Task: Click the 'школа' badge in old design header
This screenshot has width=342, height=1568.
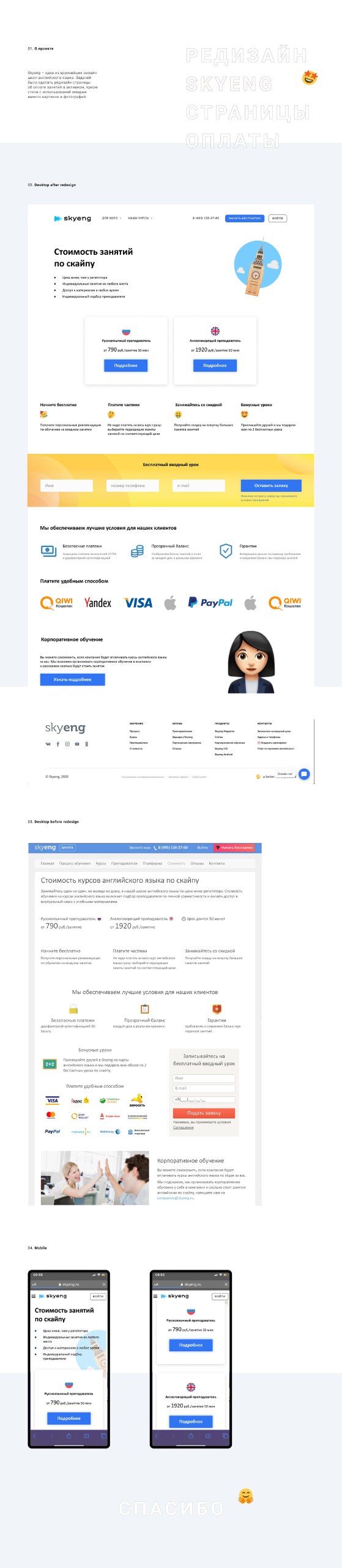Action: coord(67,848)
